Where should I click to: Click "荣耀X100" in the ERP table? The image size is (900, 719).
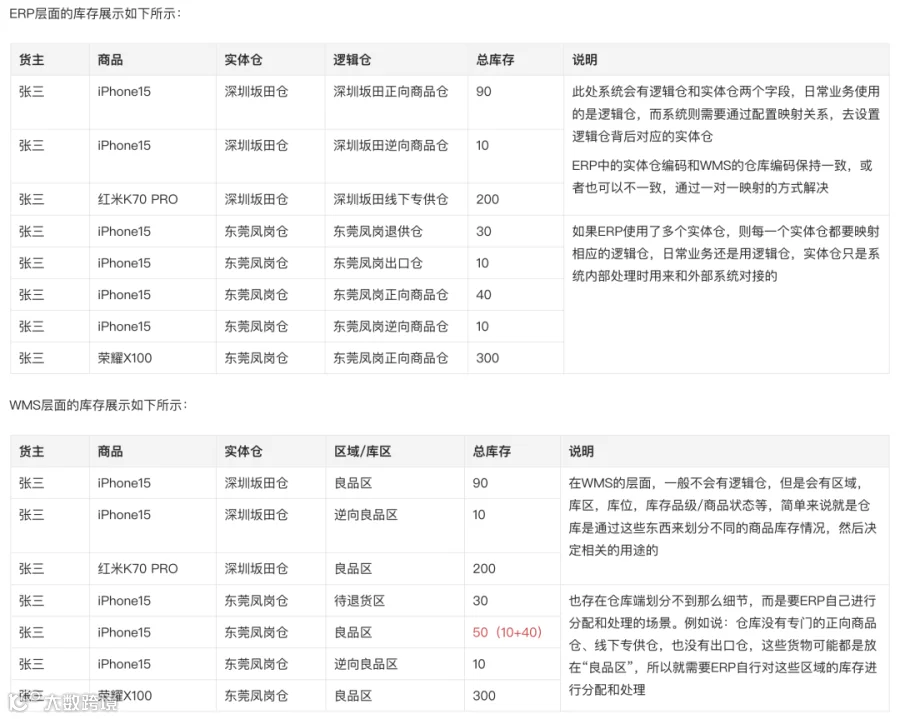[x=125, y=358]
